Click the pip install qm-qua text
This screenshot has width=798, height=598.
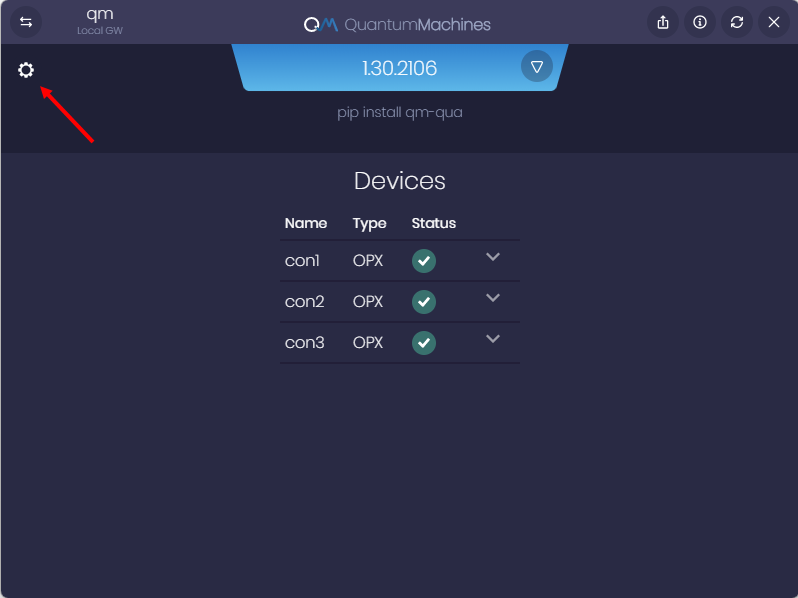point(399,112)
